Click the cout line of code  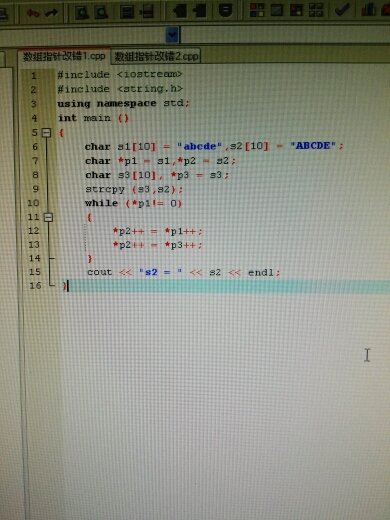[183, 272]
